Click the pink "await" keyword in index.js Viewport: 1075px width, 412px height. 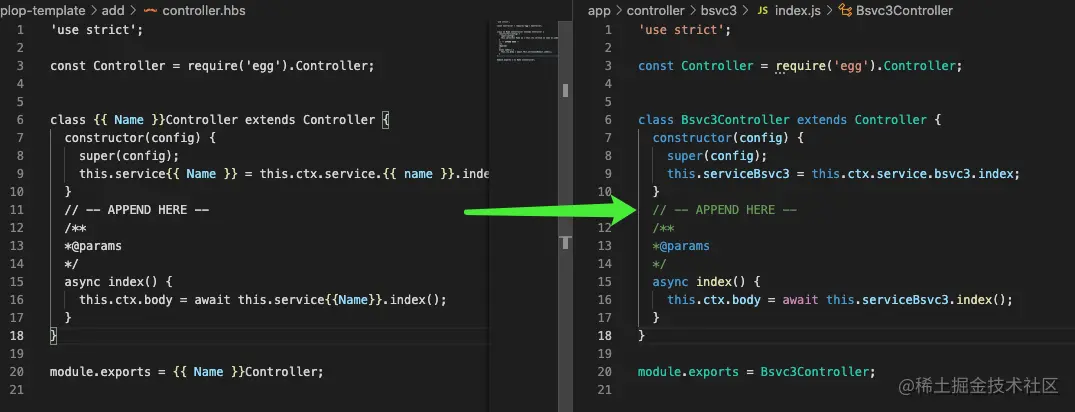click(800, 300)
